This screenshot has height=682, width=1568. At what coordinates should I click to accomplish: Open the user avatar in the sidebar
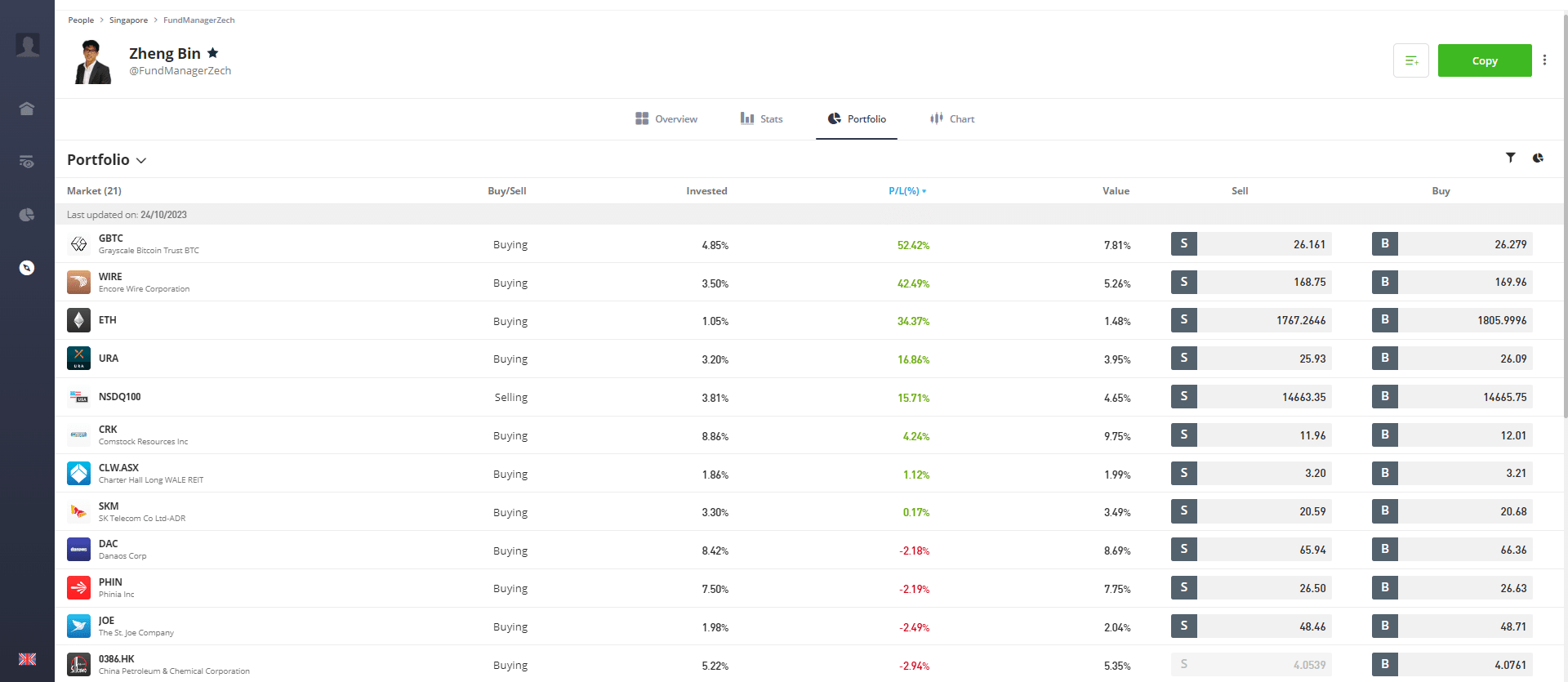(x=28, y=45)
